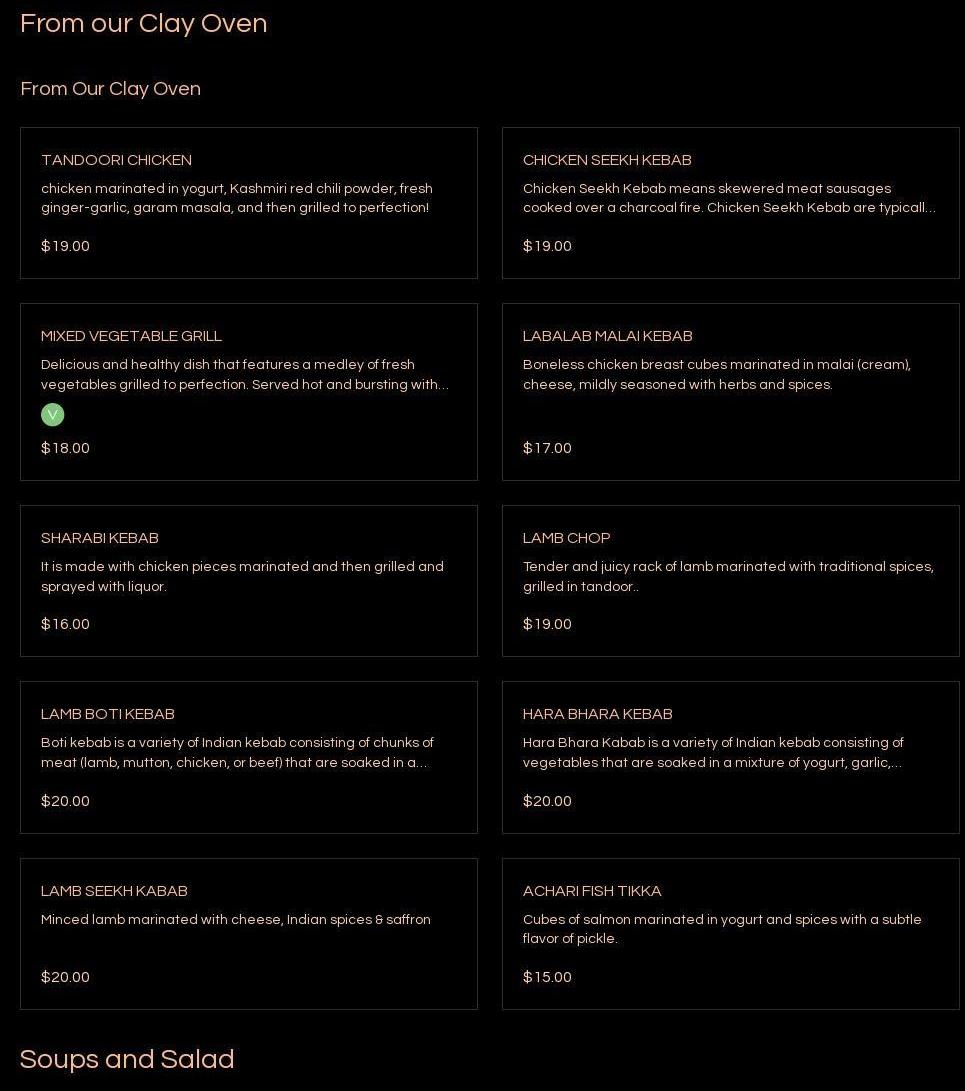Open the Lamb Chop menu item
The image size is (965, 1091).
pos(566,538)
